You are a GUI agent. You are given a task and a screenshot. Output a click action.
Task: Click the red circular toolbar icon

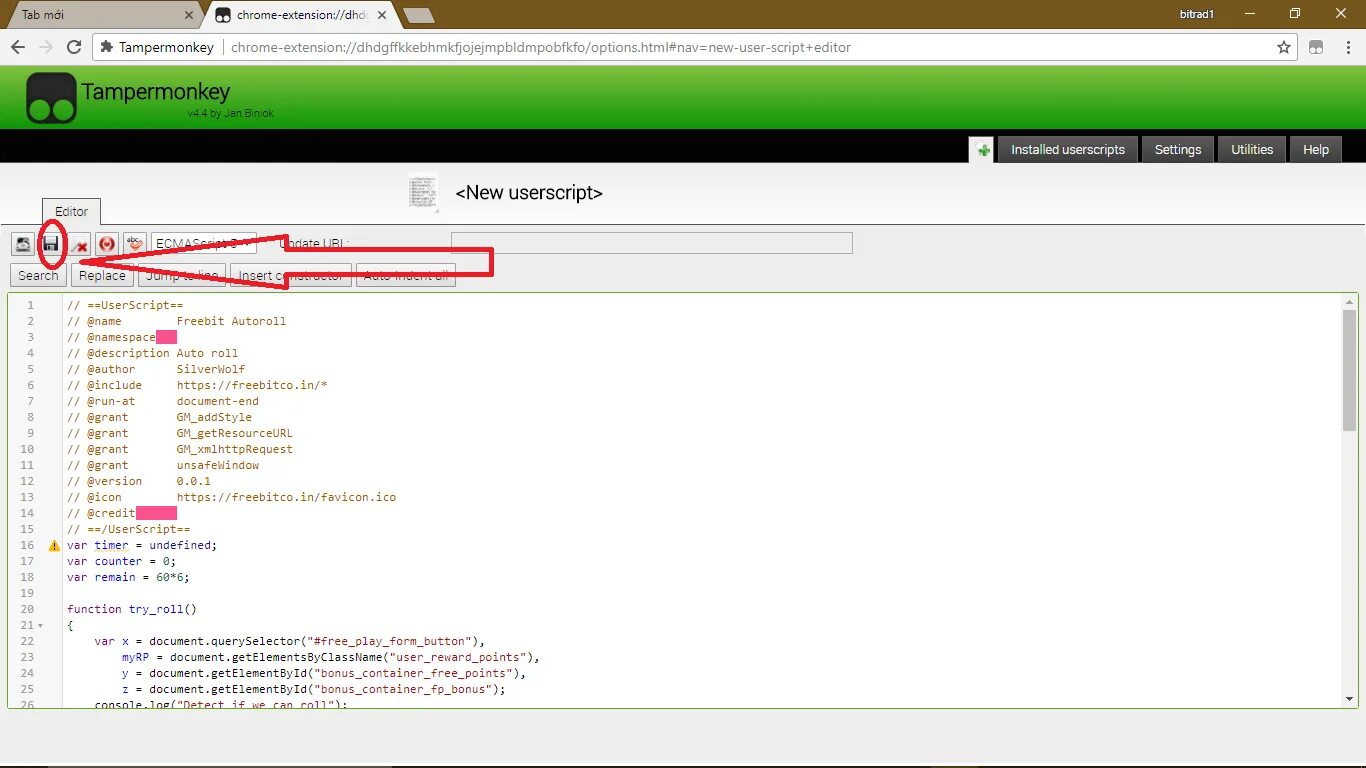(107, 244)
